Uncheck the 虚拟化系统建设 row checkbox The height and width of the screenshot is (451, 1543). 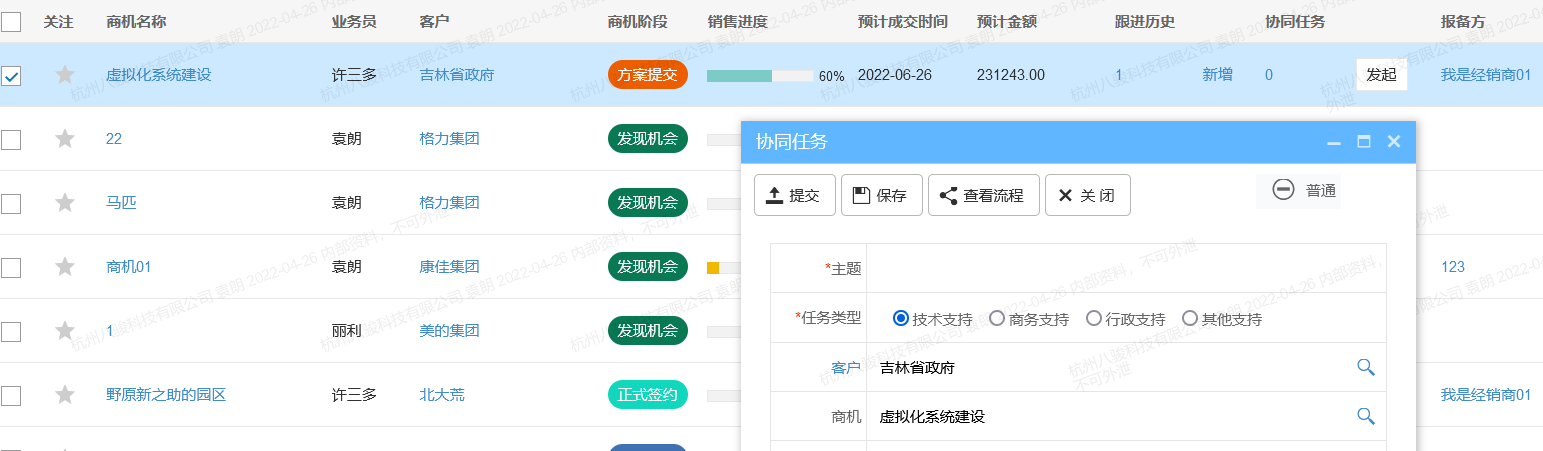tap(11, 76)
